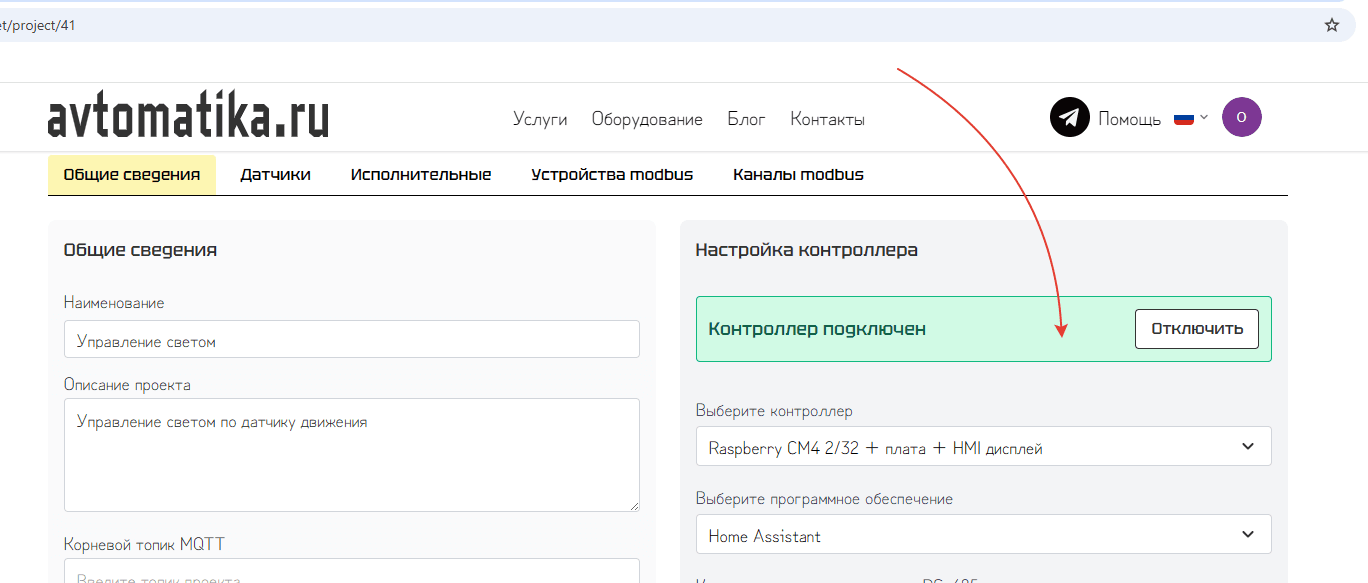Open the 'Контакты' link

pos(827,119)
